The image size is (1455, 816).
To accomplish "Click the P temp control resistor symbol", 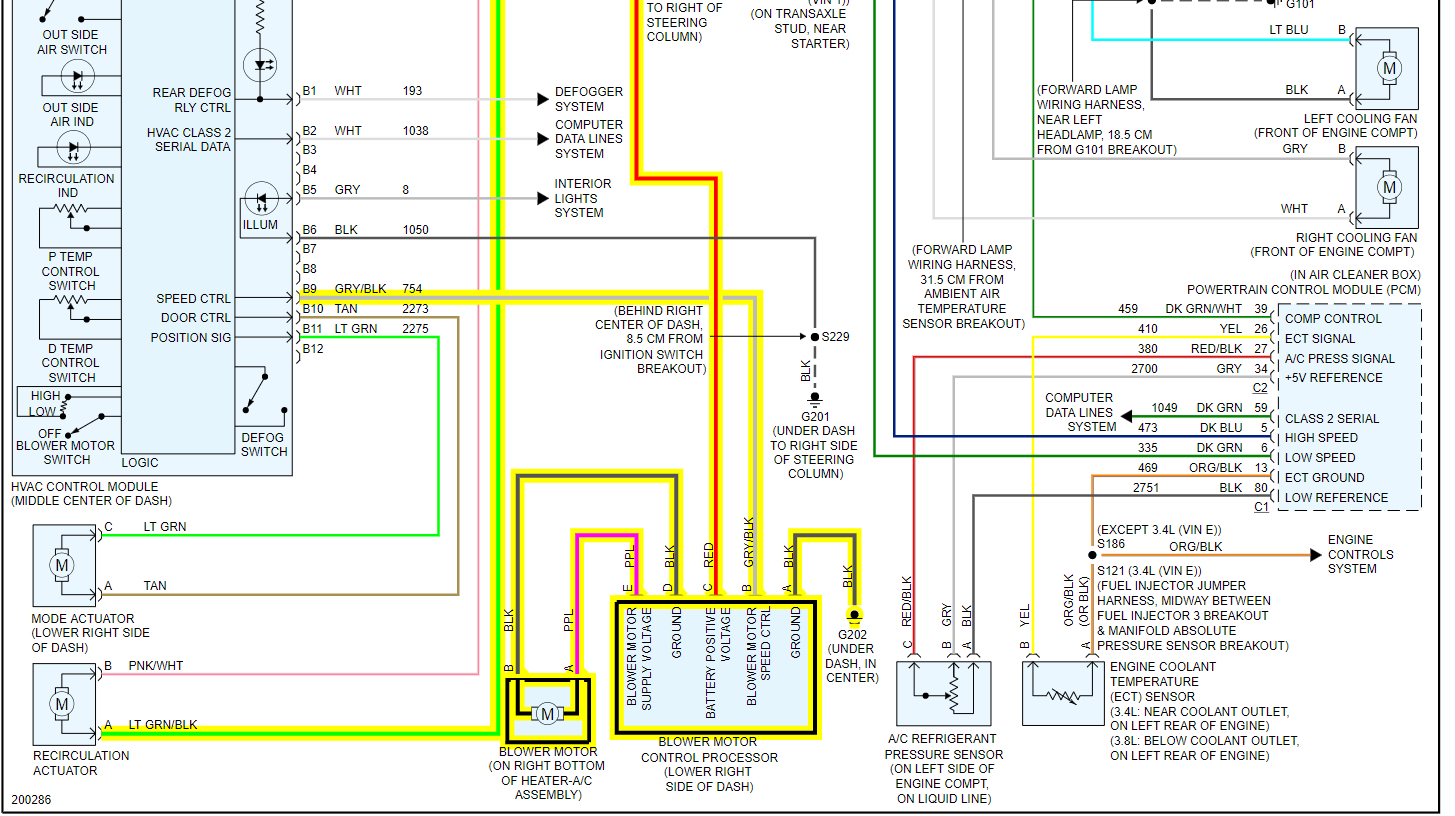I will pyautogui.click(x=72, y=211).
